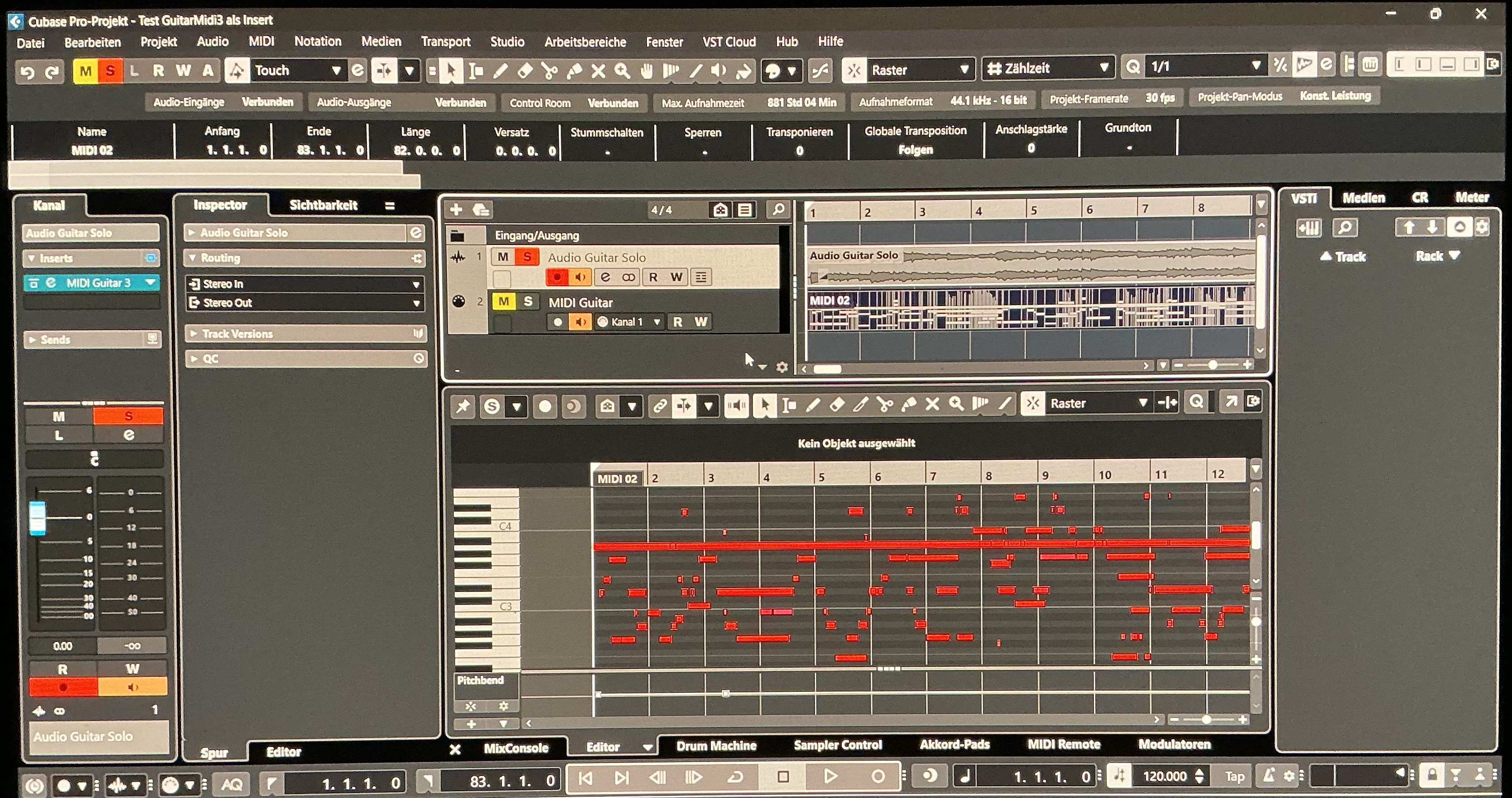Image resolution: width=1512 pixels, height=798 pixels.
Task: Select the Mute tool in Key Editor toolbar
Action: [932, 405]
